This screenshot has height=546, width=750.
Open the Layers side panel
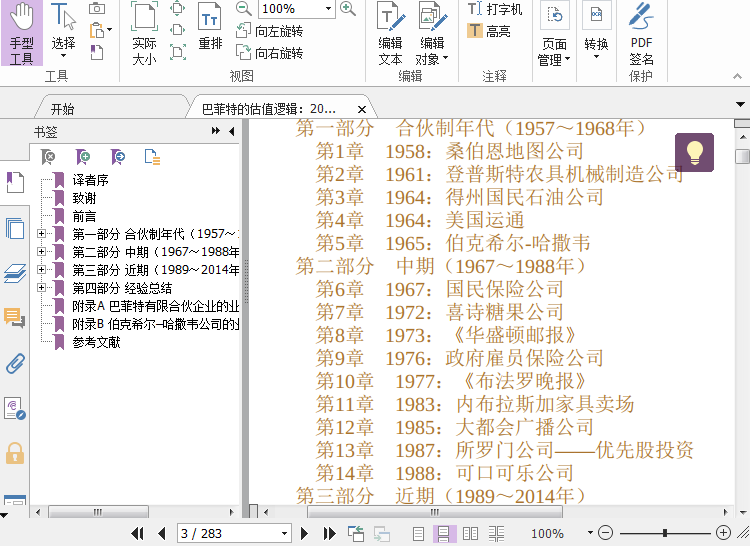click(x=15, y=273)
